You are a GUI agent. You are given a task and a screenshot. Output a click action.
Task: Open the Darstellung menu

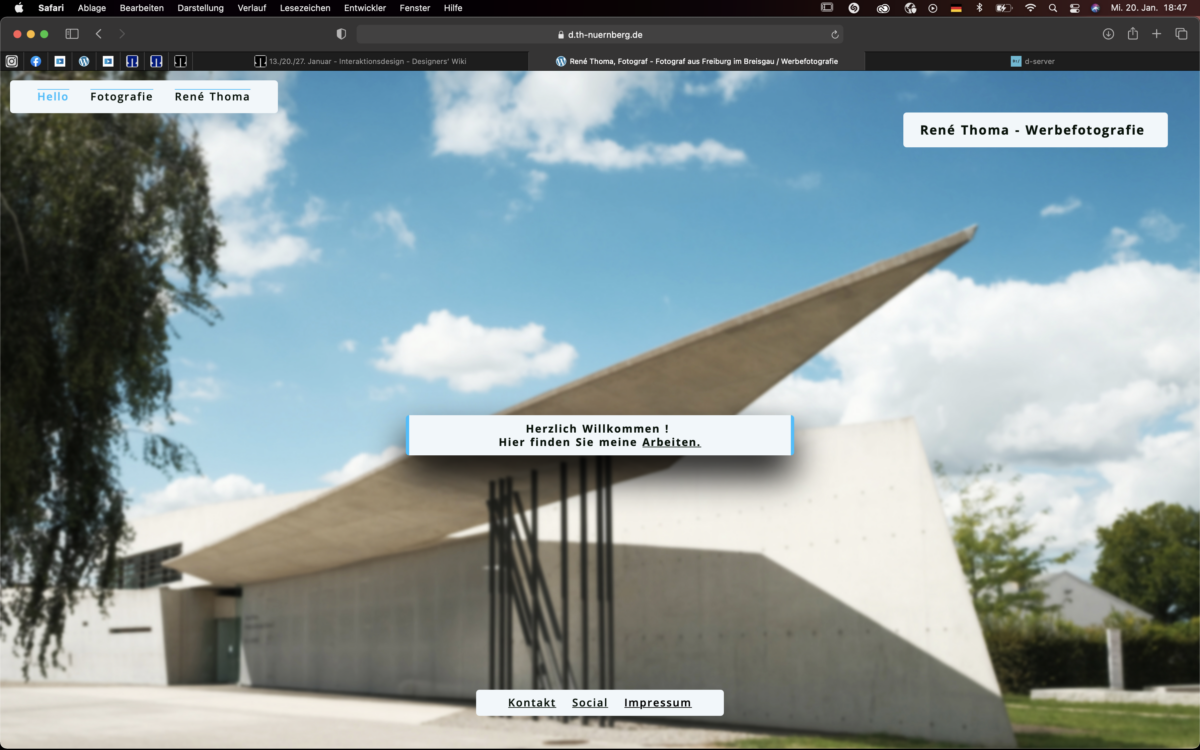point(200,8)
